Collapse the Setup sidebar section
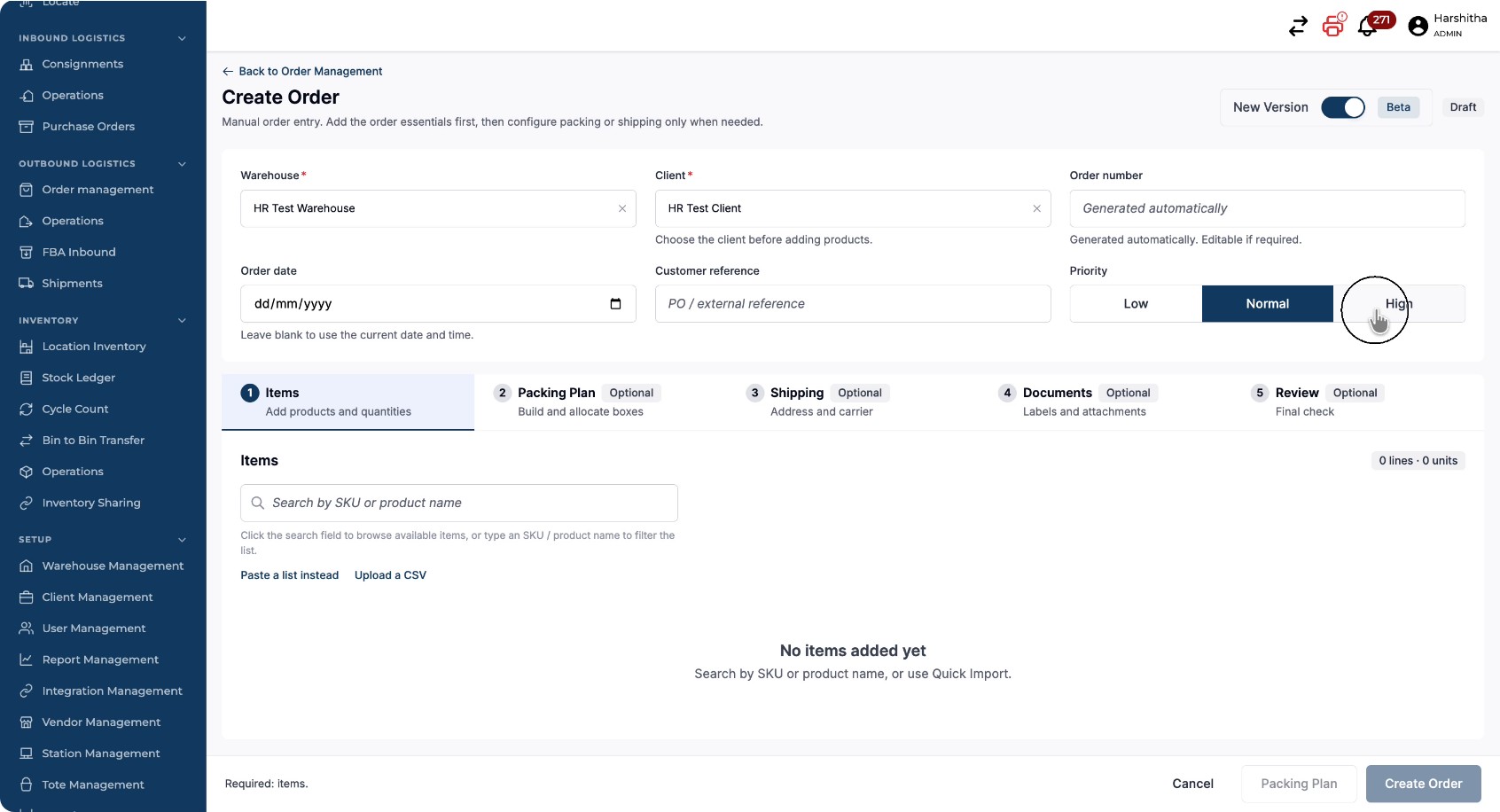This screenshot has height=812, width=1500. point(182,540)
